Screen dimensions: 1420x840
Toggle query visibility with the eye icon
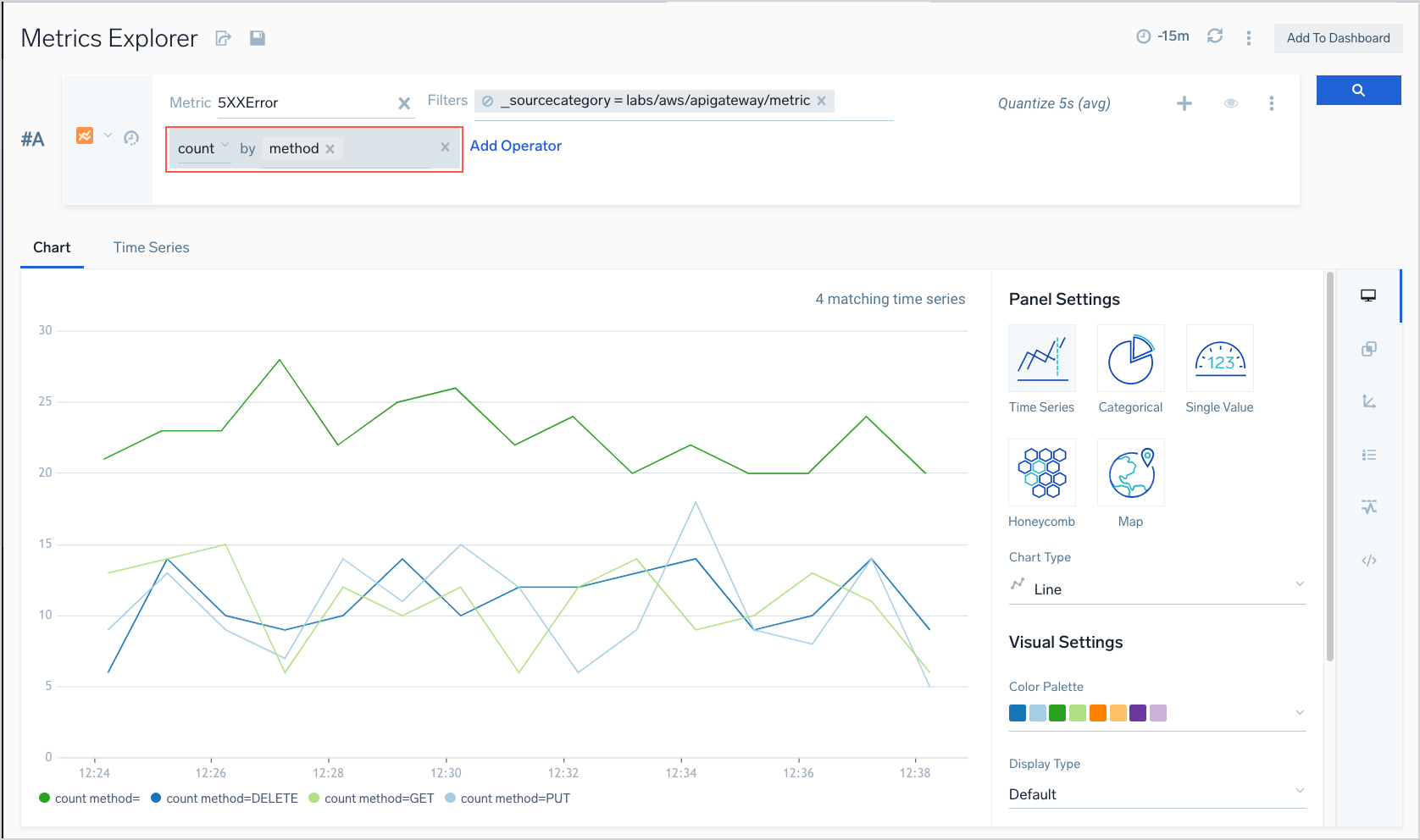(1231, 103)
